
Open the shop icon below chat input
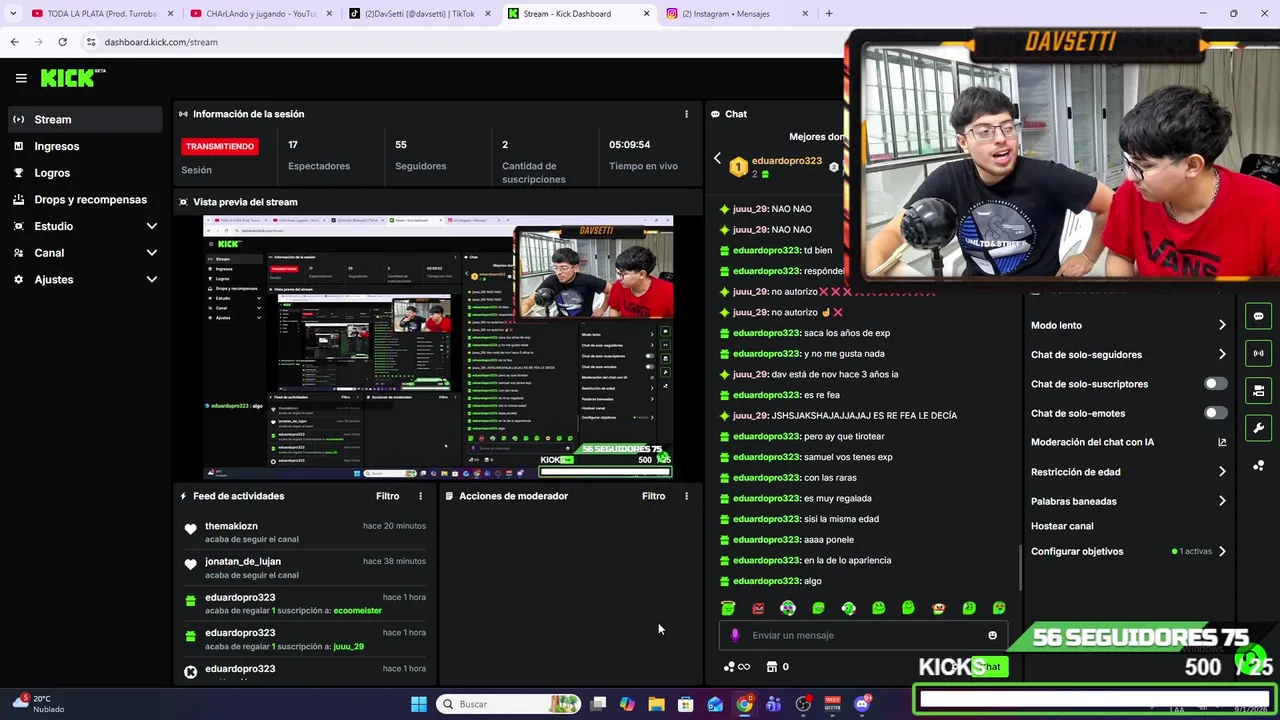(x=771, y=667)
